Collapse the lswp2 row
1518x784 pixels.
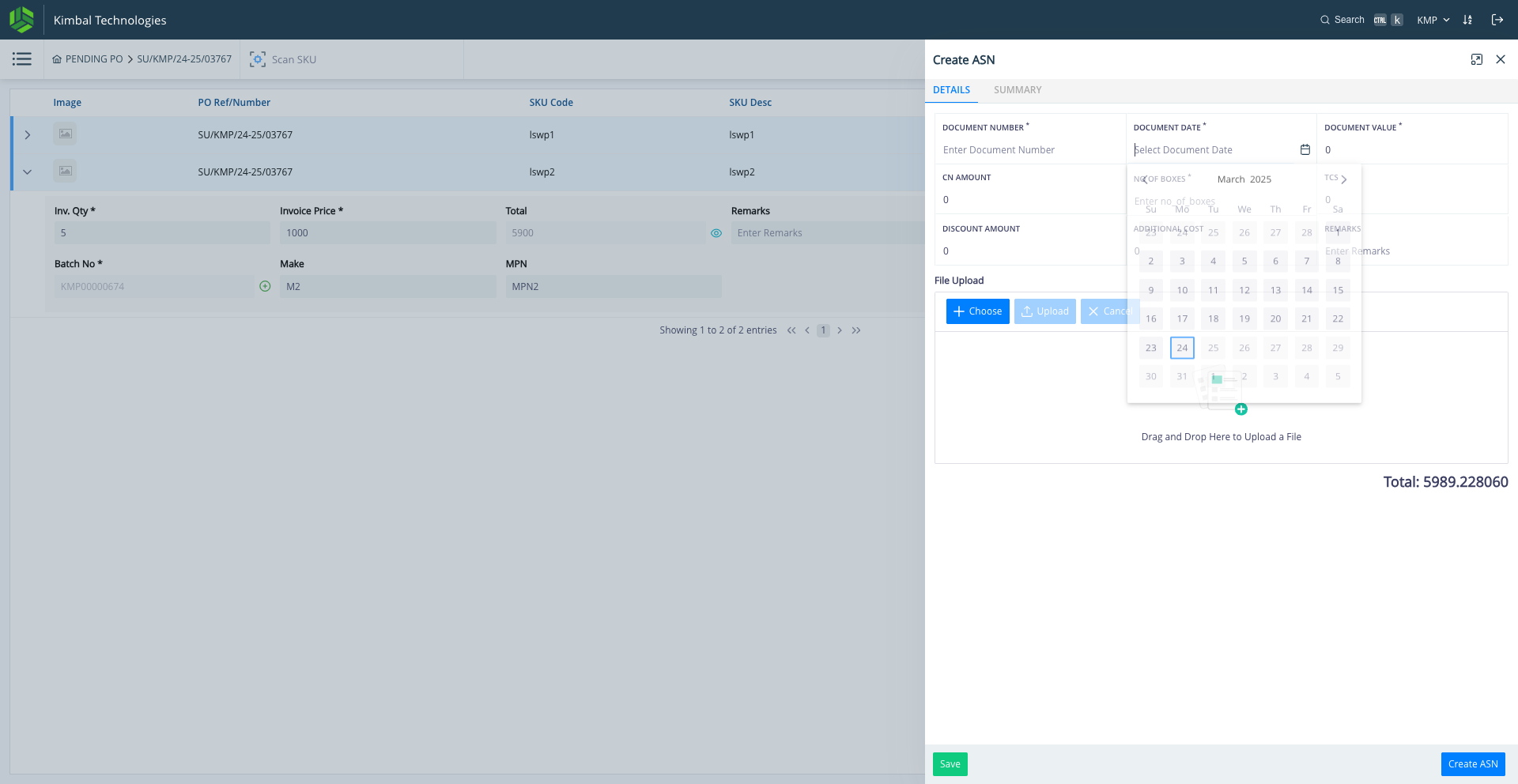(x=28, y=171)
